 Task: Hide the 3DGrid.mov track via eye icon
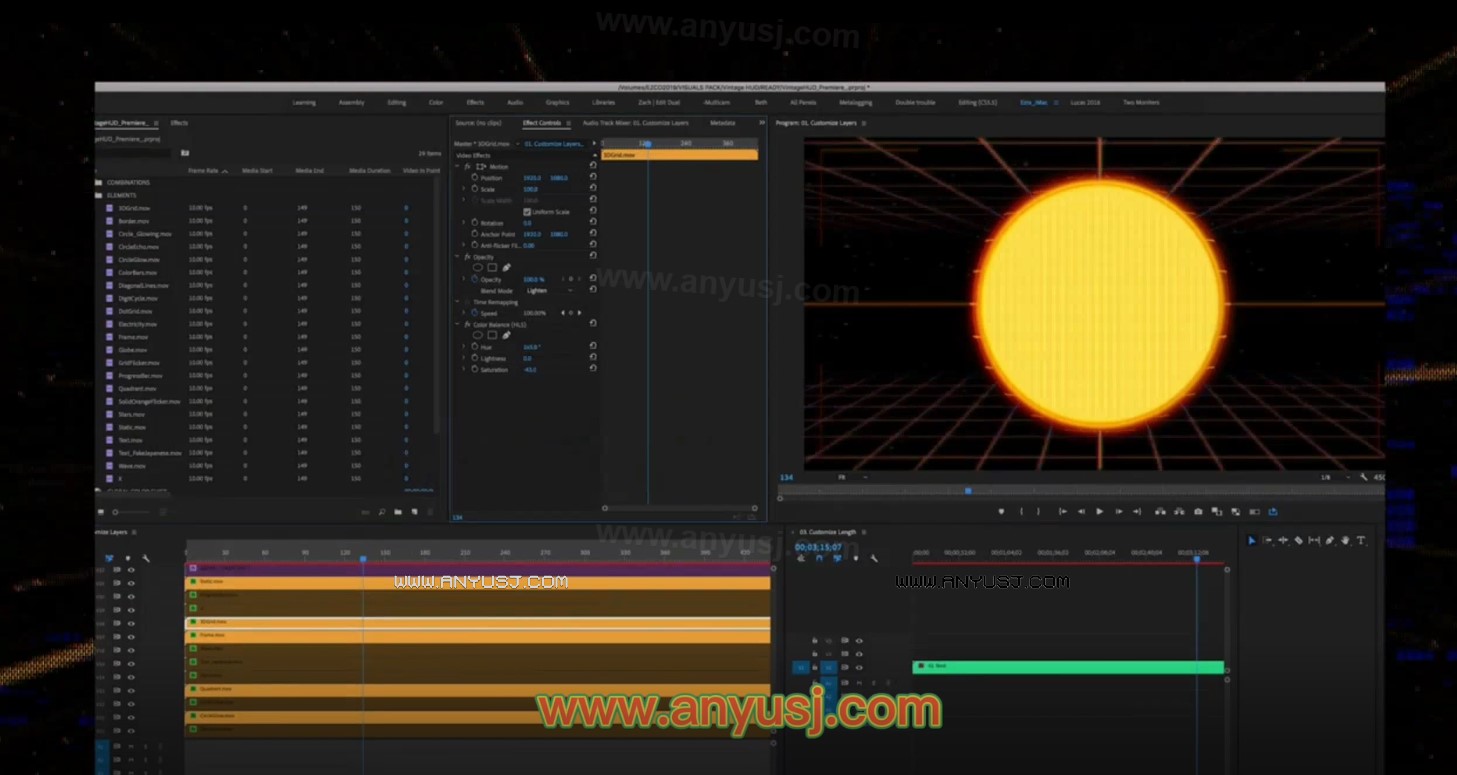coord(131,624)
